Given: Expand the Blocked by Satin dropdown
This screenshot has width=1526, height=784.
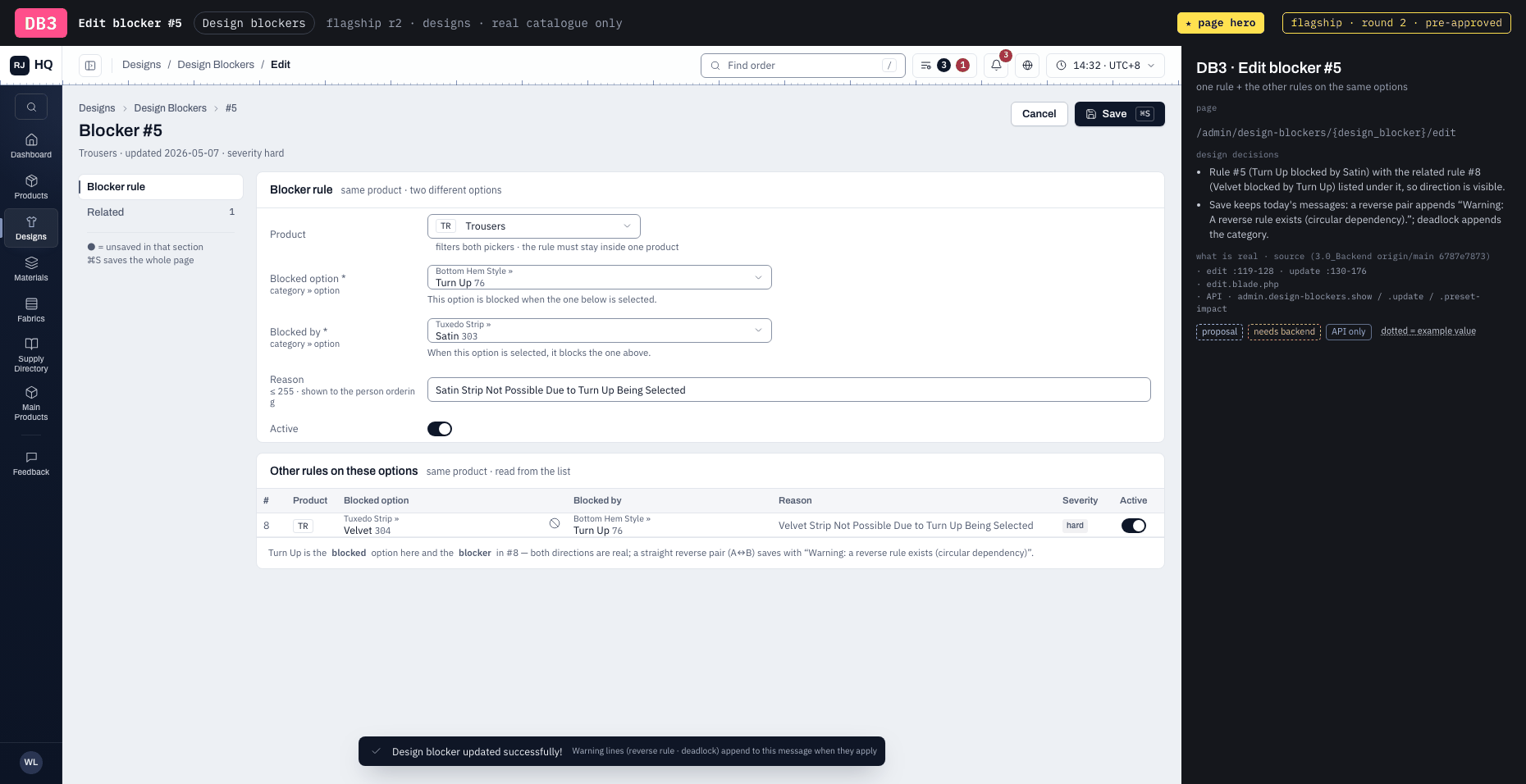Looking at the screenshot, I should 600,330.
